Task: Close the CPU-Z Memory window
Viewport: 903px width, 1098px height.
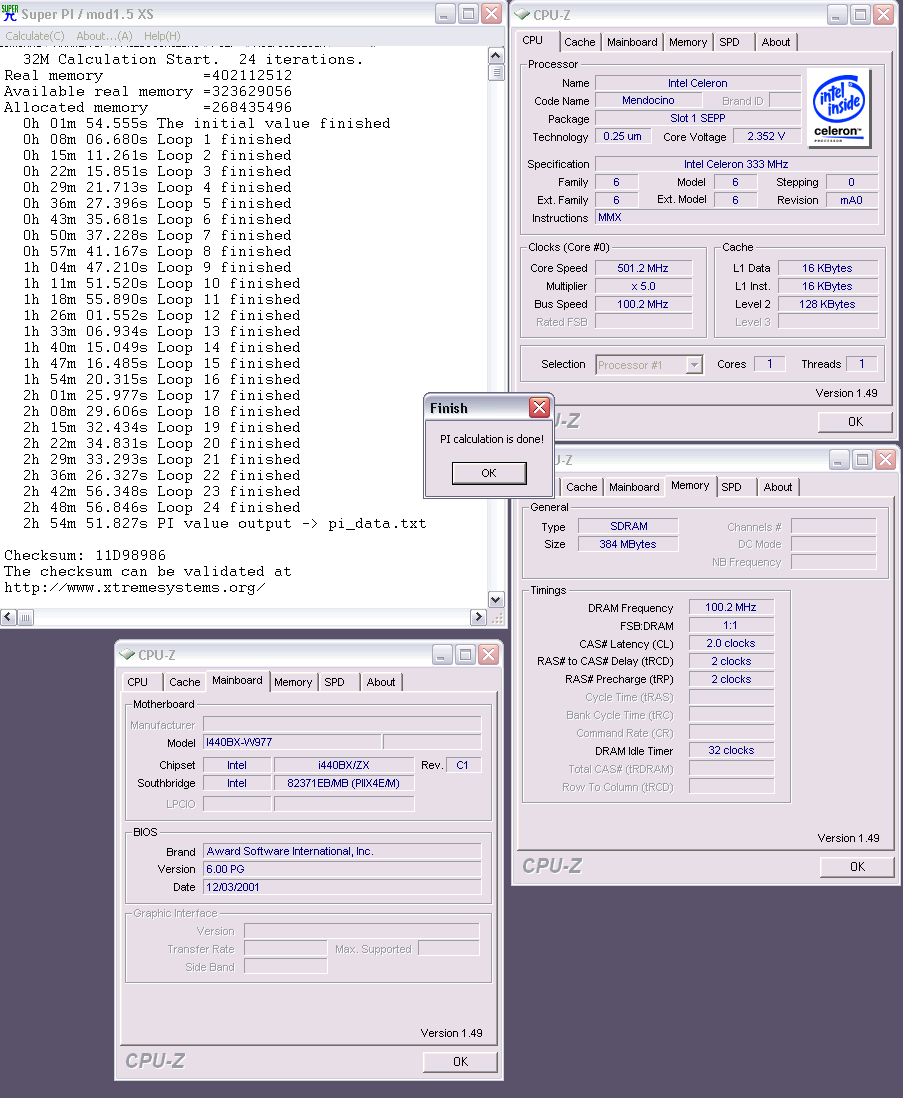Action: (x=886, y=459)
